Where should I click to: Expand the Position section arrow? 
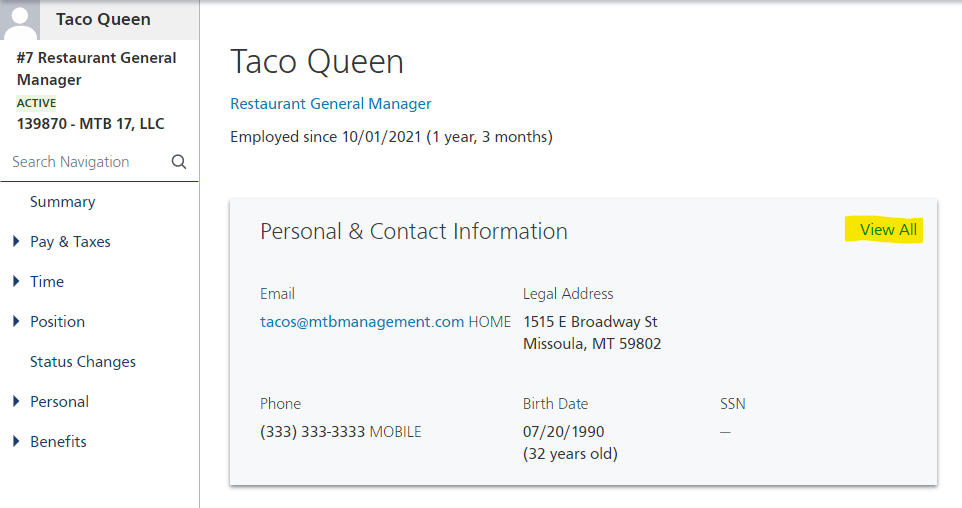[x=16, y=321]
